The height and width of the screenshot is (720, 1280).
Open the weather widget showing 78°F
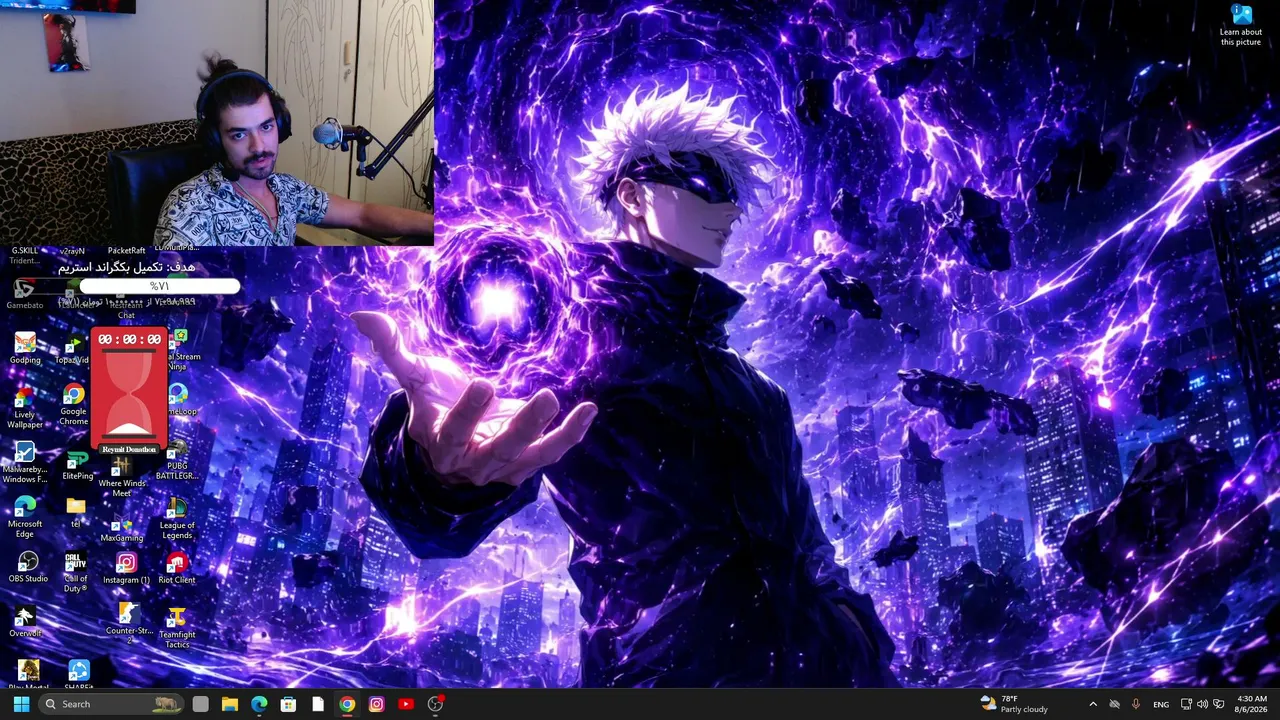1015,704
